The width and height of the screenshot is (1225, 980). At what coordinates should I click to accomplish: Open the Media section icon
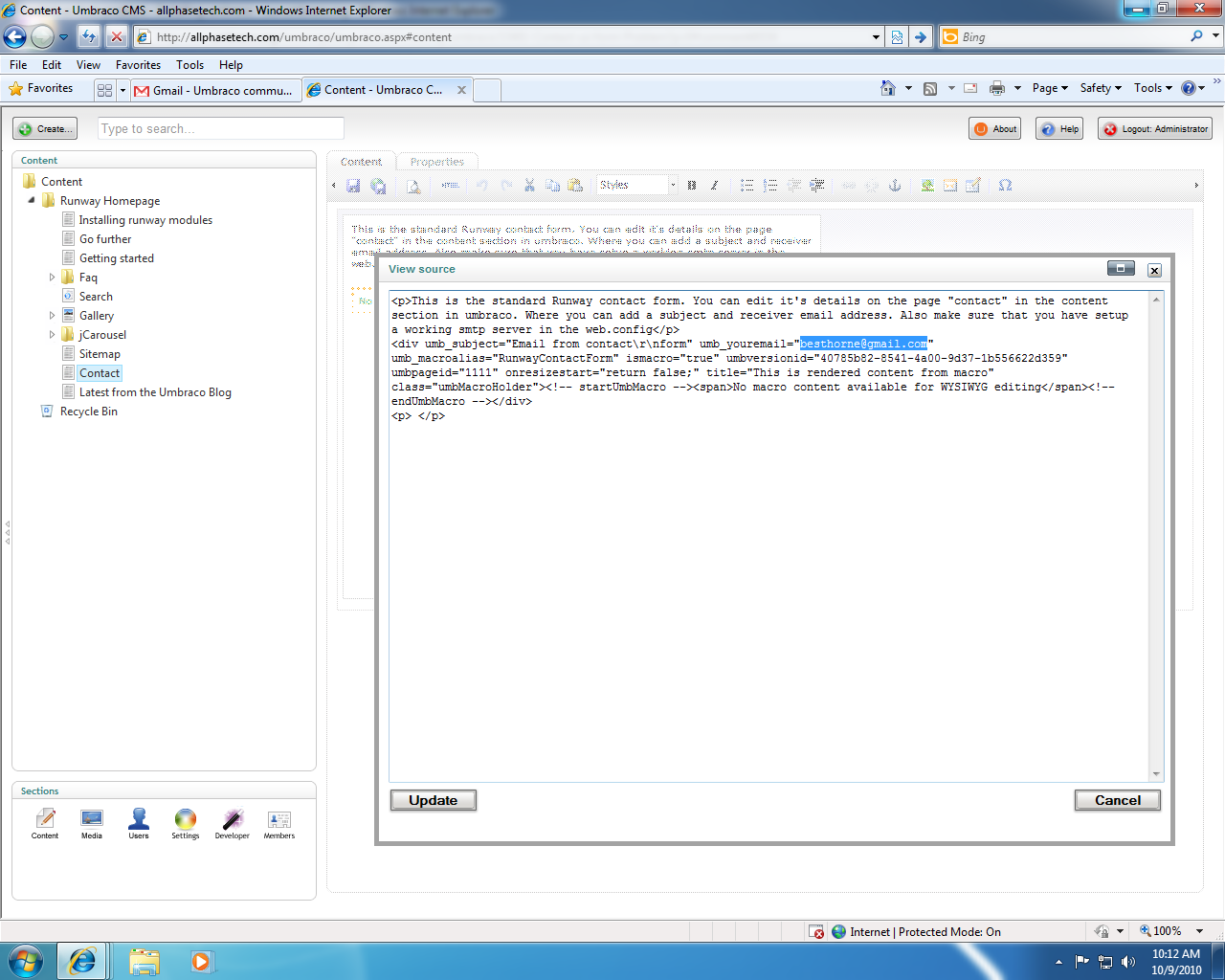click(x=92, y=823)
